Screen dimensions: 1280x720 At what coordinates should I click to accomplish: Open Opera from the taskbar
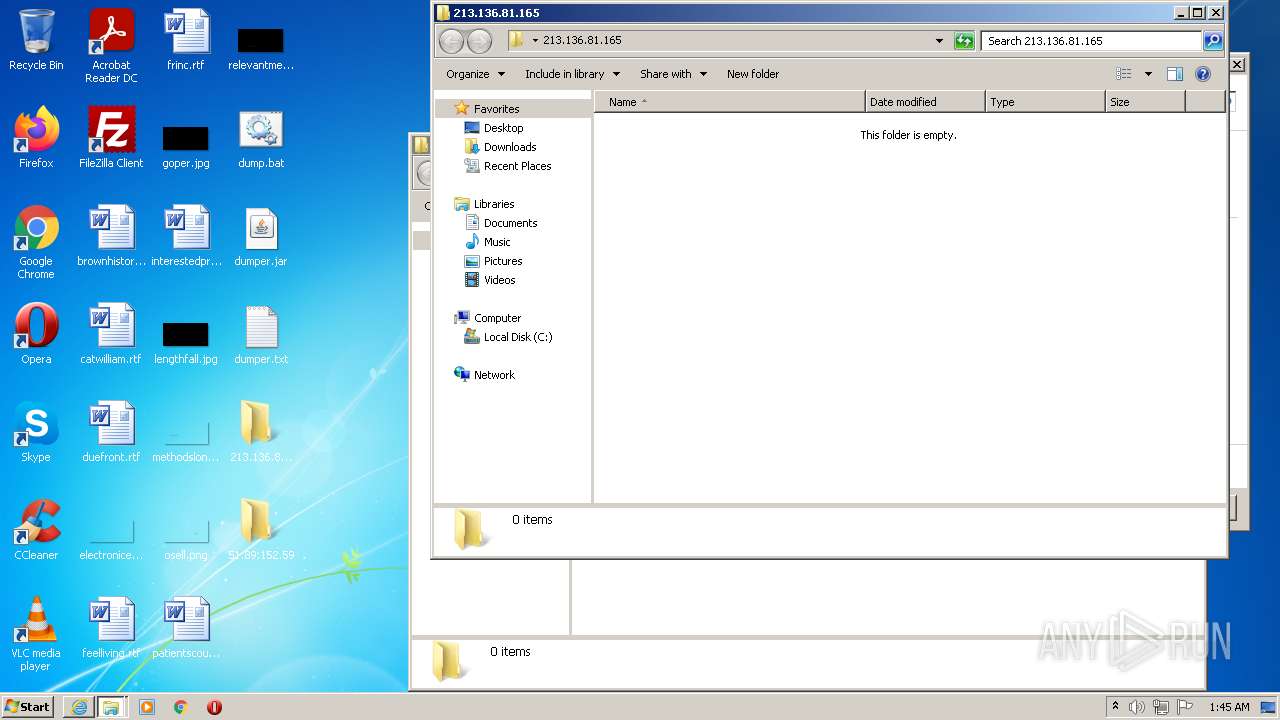coord(214,707)
